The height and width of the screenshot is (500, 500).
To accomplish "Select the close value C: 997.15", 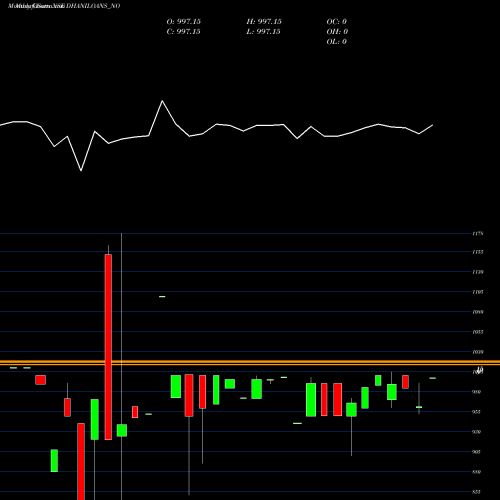I will pos(184,32).
